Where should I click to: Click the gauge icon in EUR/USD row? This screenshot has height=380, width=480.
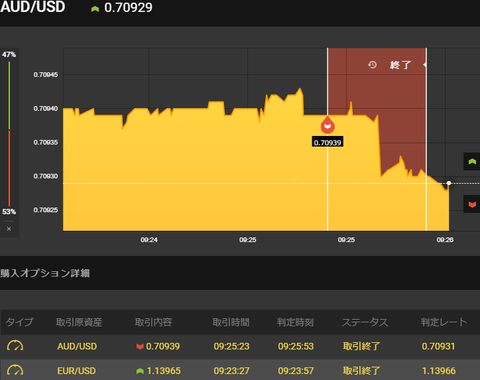click(15, 370)
